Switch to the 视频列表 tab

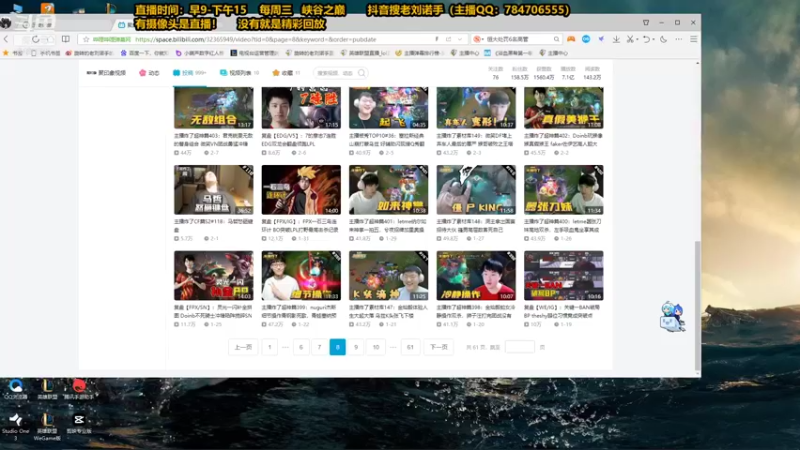point(239,73)
